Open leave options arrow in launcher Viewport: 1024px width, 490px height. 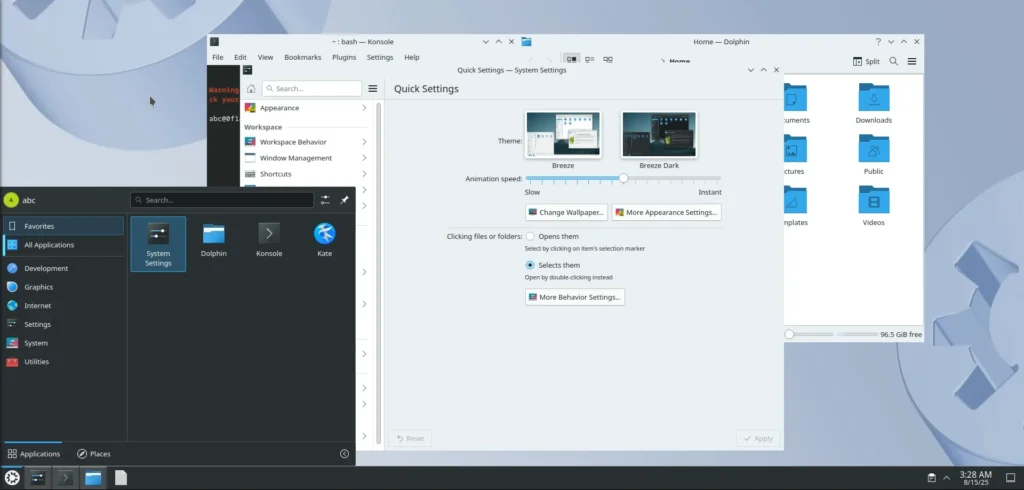pos(344,453)
